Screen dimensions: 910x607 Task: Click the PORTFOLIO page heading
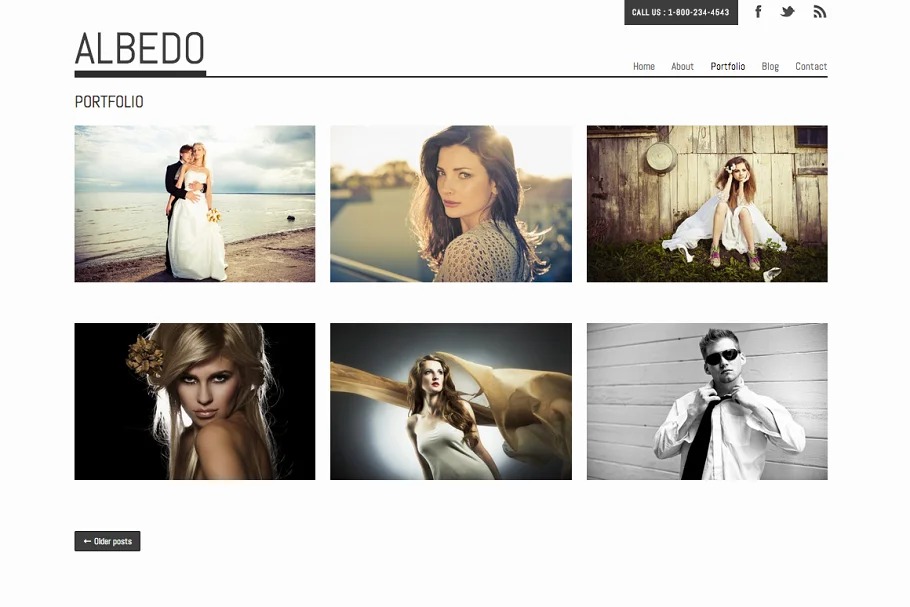tap(109, 102)
